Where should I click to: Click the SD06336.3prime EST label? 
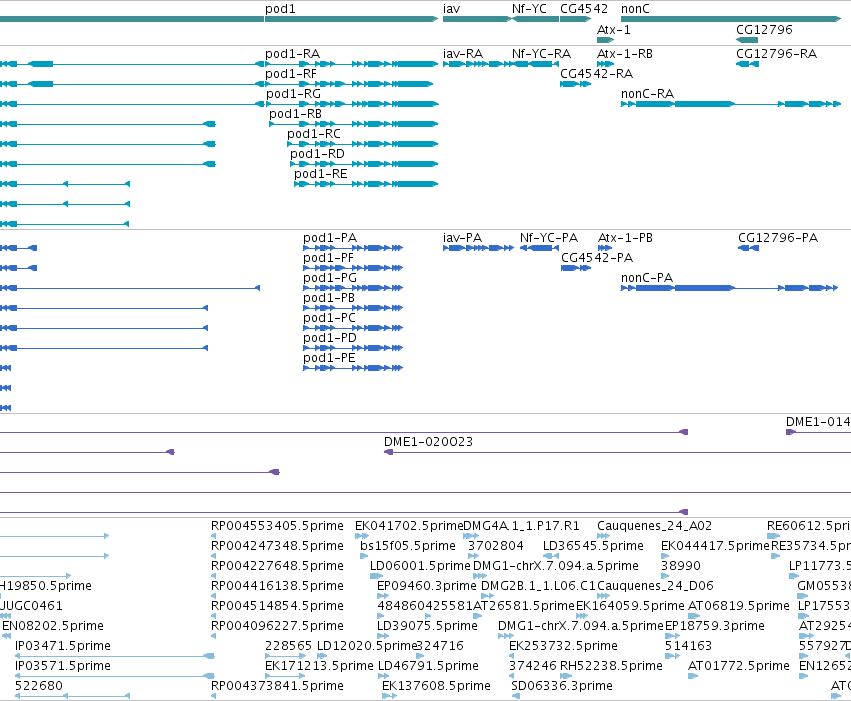click(562, 686)
